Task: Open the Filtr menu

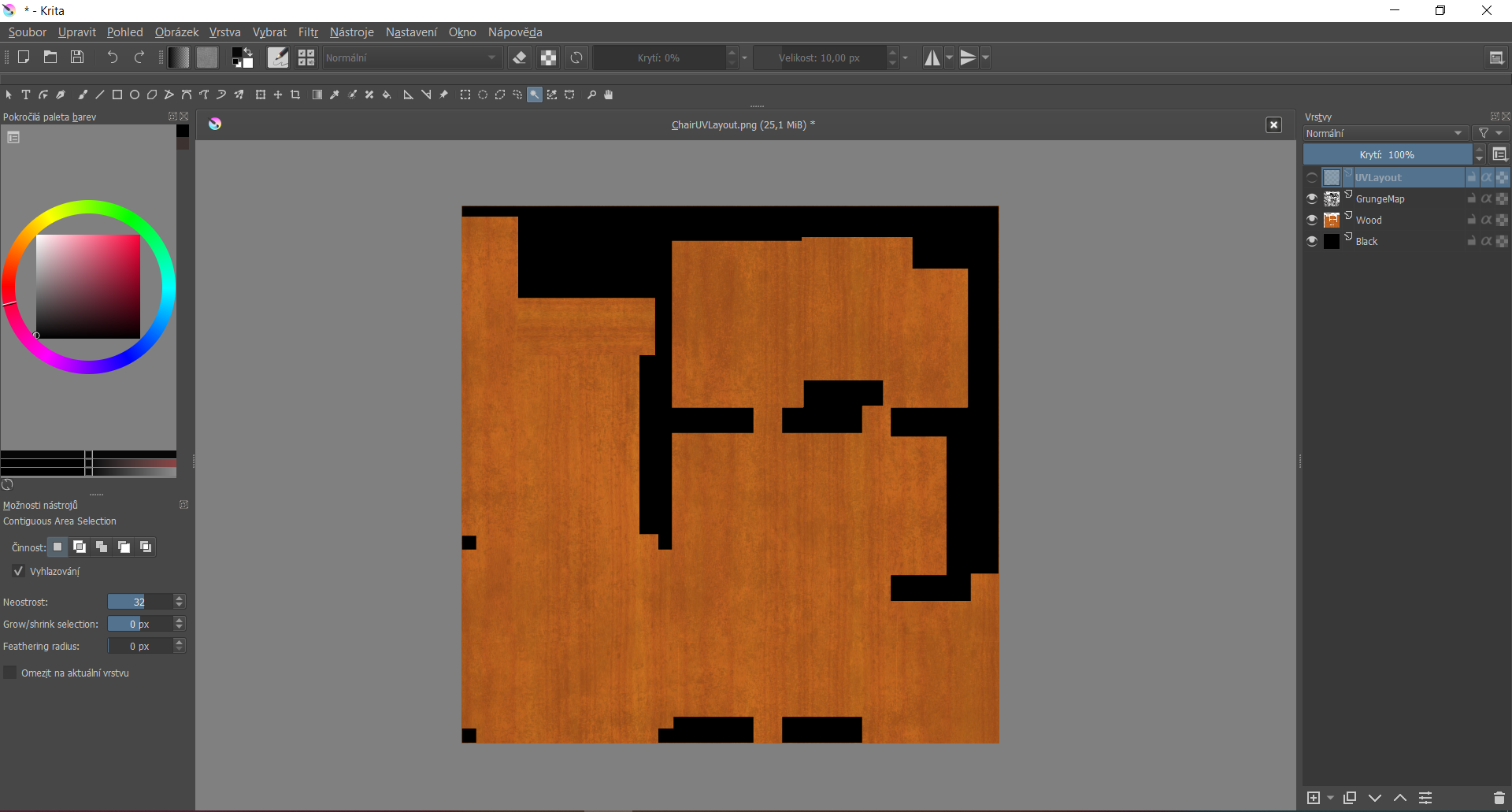Action: (308, 32)
